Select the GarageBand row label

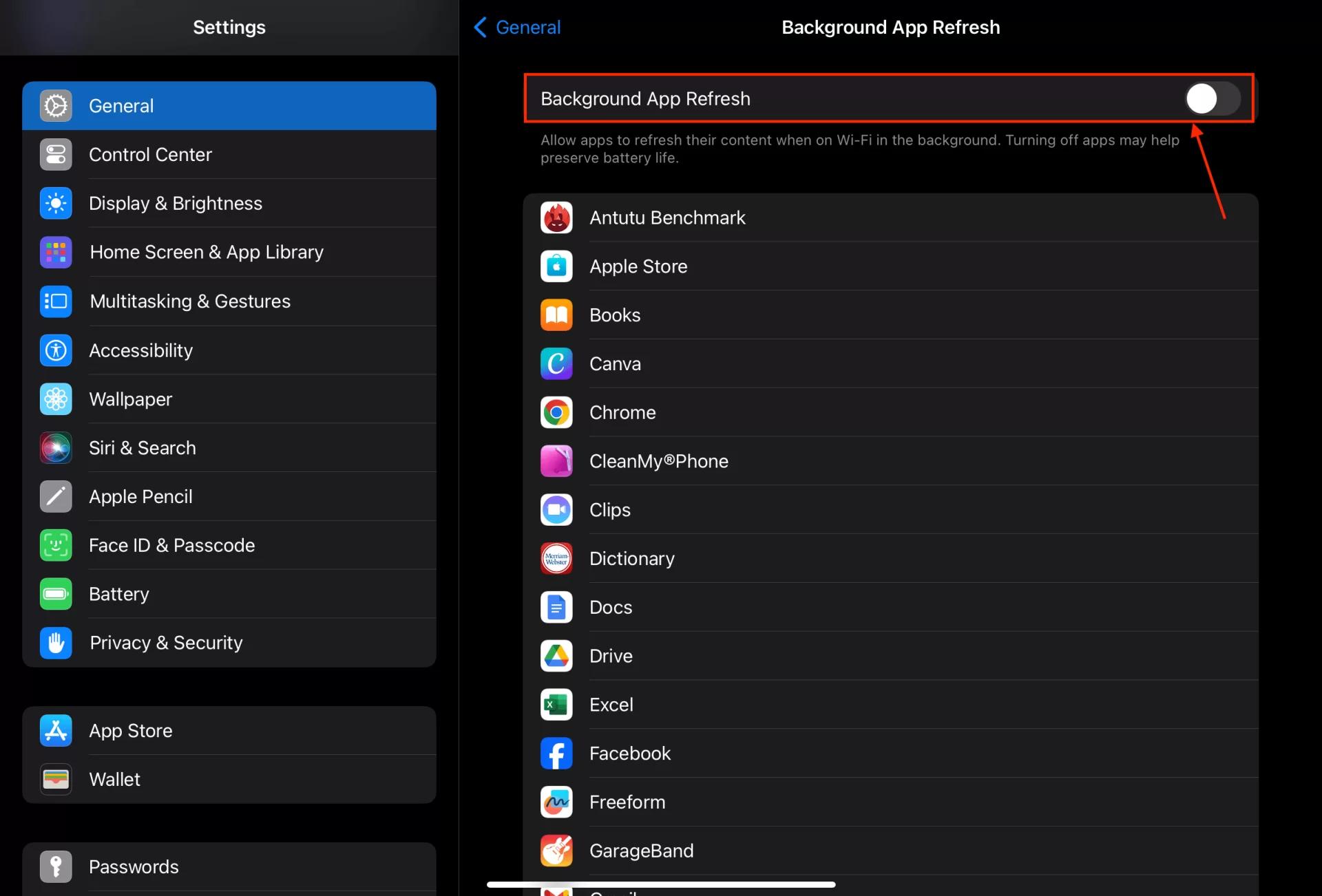pos(642,851)
